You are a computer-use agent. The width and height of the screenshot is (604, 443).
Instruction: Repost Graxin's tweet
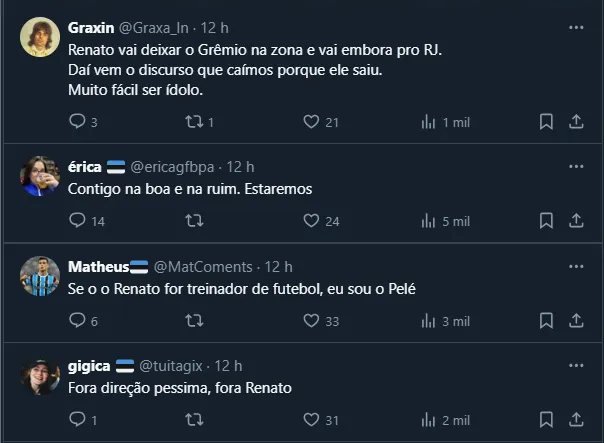tap(195, 122)
